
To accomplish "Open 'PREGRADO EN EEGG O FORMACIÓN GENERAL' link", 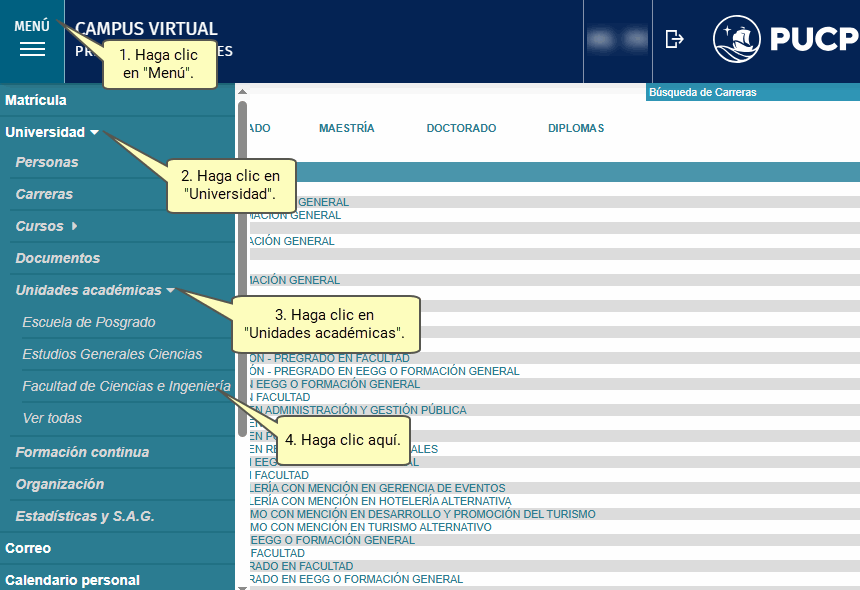I will pyautogui.click(x=384, y=371).
